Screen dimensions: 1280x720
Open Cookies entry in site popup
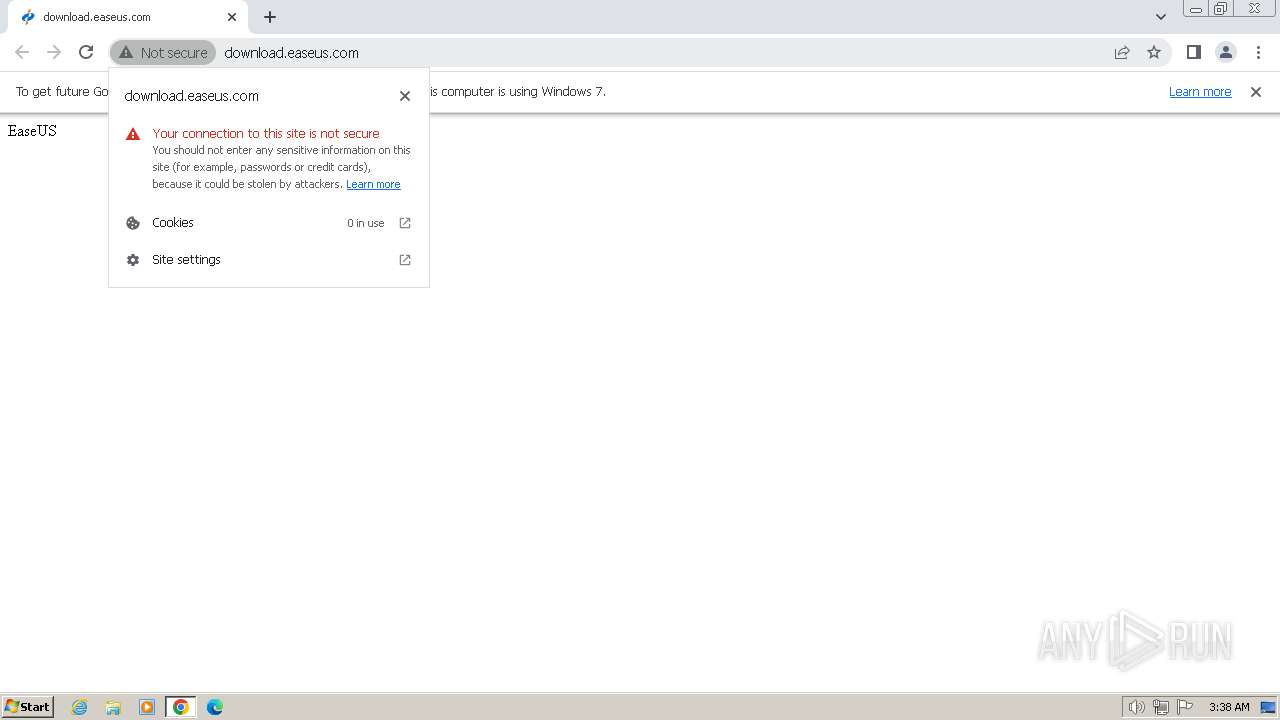[269, 223]
